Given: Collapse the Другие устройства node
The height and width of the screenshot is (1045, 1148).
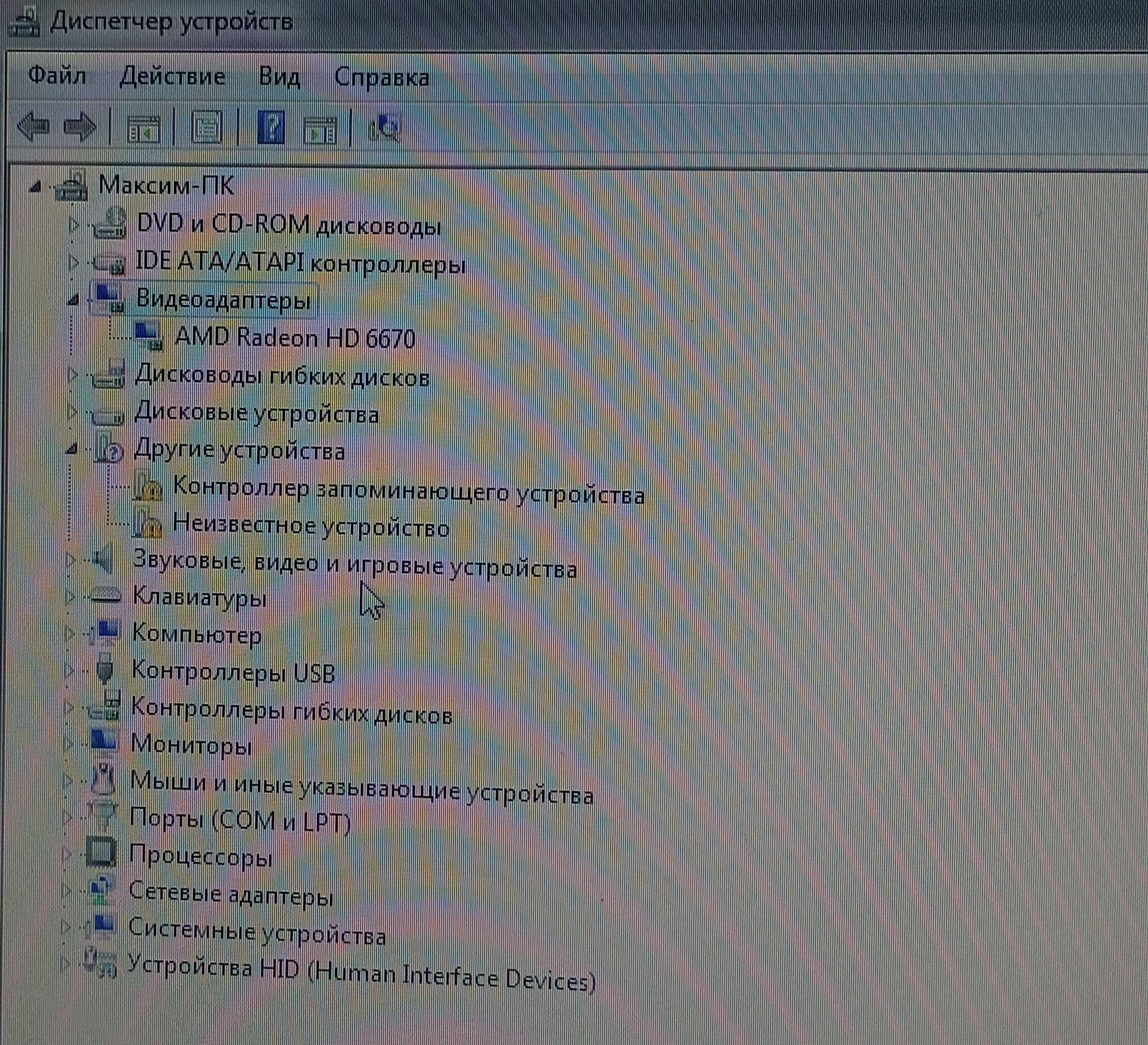Looking at the screenshot, I should [71, 450].
